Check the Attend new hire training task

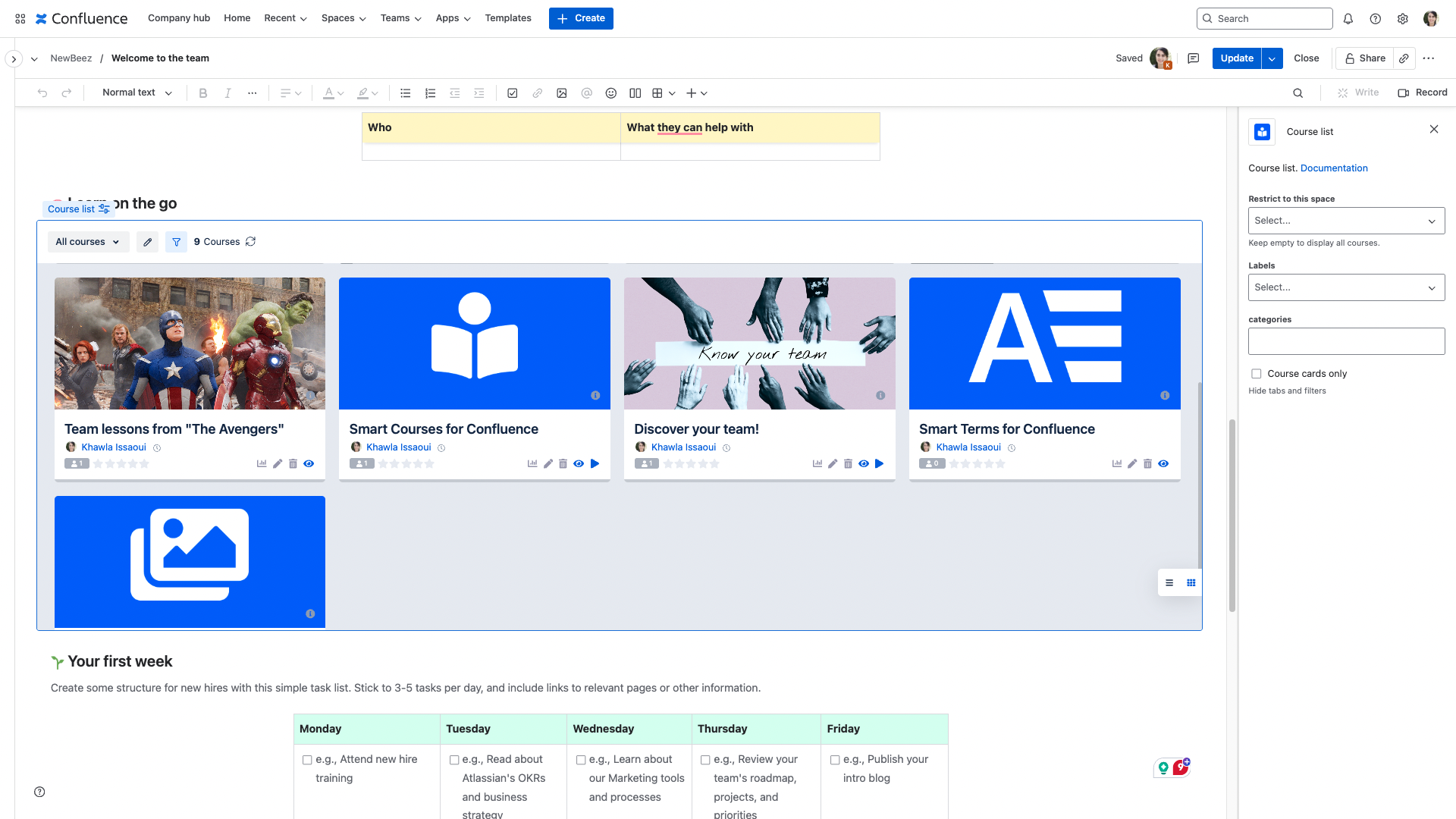(x=307, y=760)
